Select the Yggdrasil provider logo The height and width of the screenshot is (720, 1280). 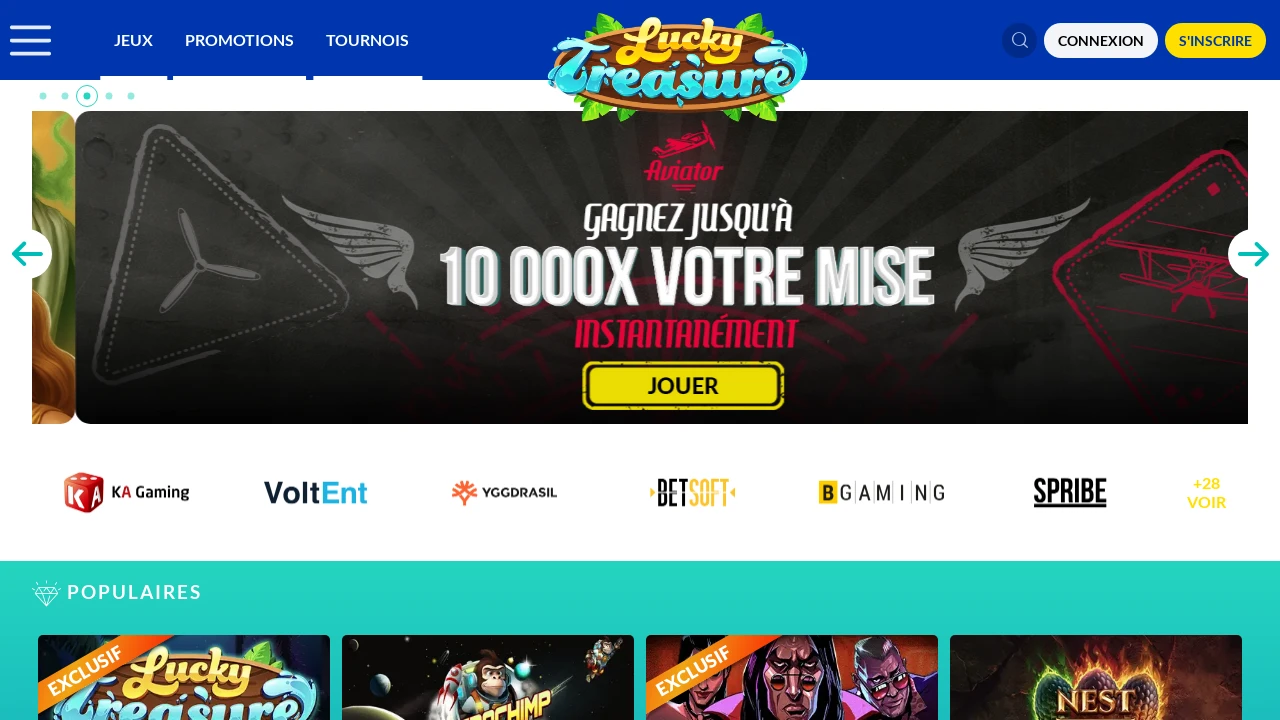(x=504, y=492)
